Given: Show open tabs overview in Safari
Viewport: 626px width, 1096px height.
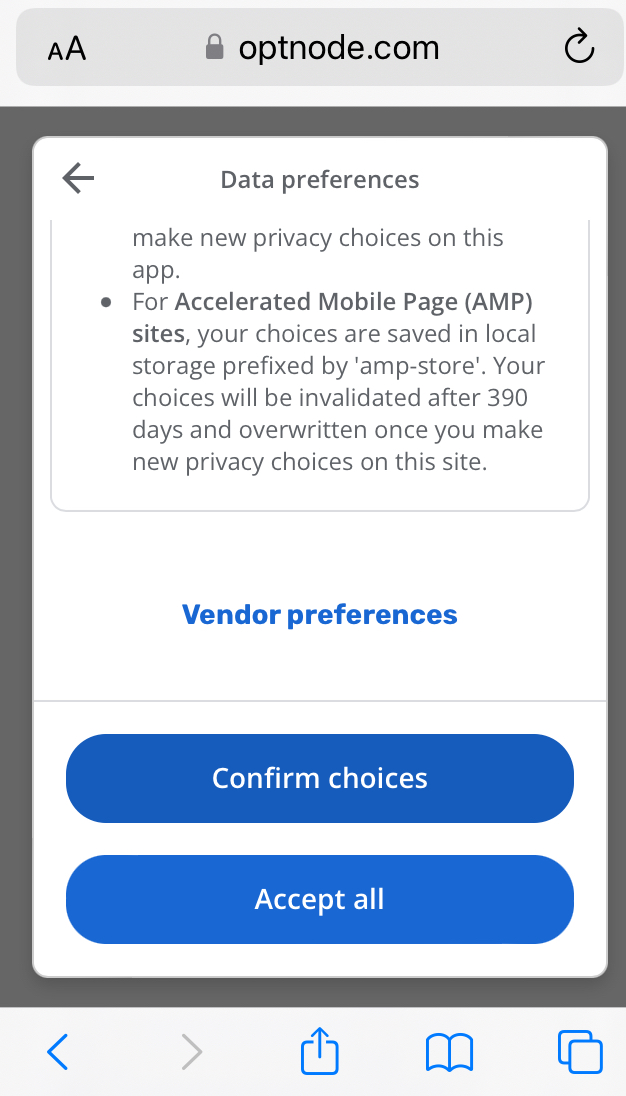Looking at the screenshot, I should pyautogui.click(x=580, y=1051).
